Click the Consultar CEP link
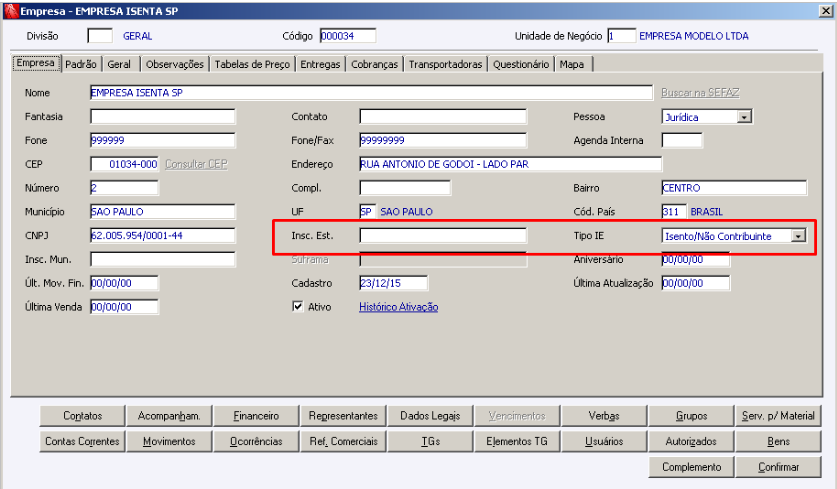 [x=196, y=164]
